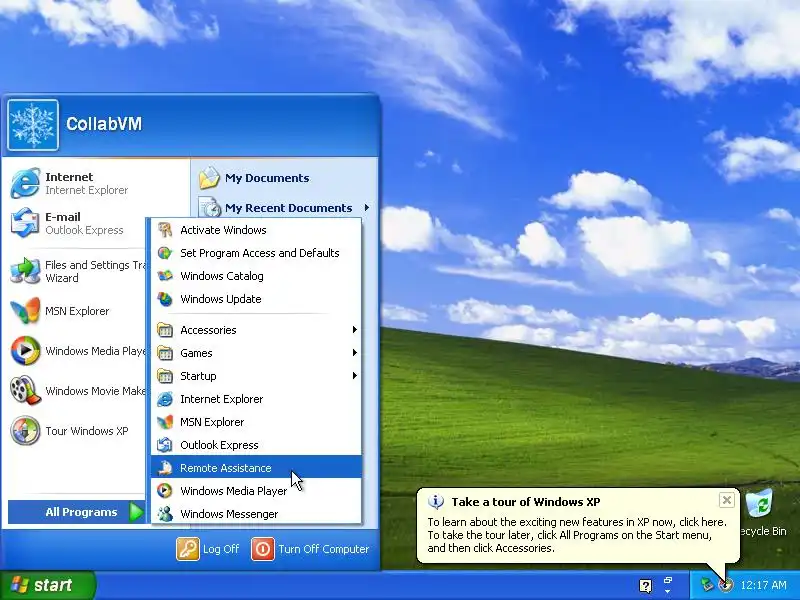
Task: Choose Windows Update menu entry
Action: point(256,298)
